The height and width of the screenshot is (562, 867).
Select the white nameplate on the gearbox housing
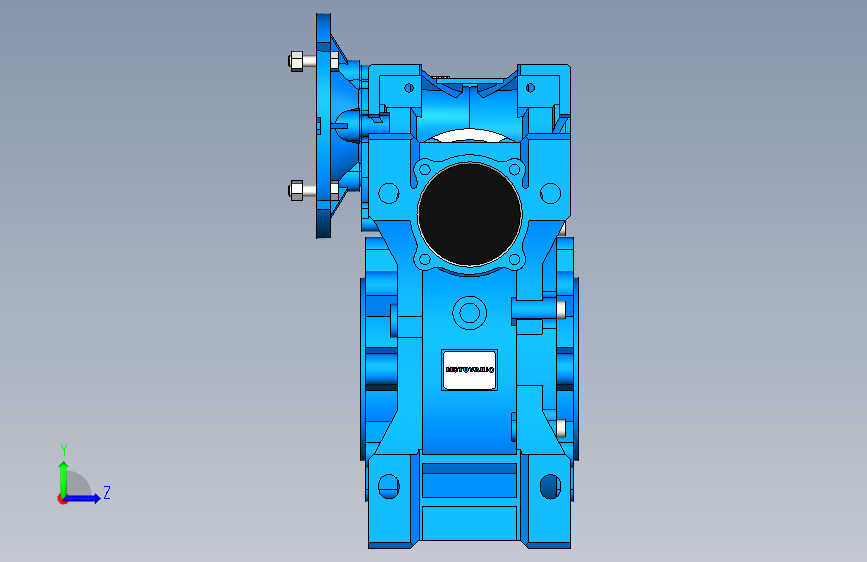469,370
